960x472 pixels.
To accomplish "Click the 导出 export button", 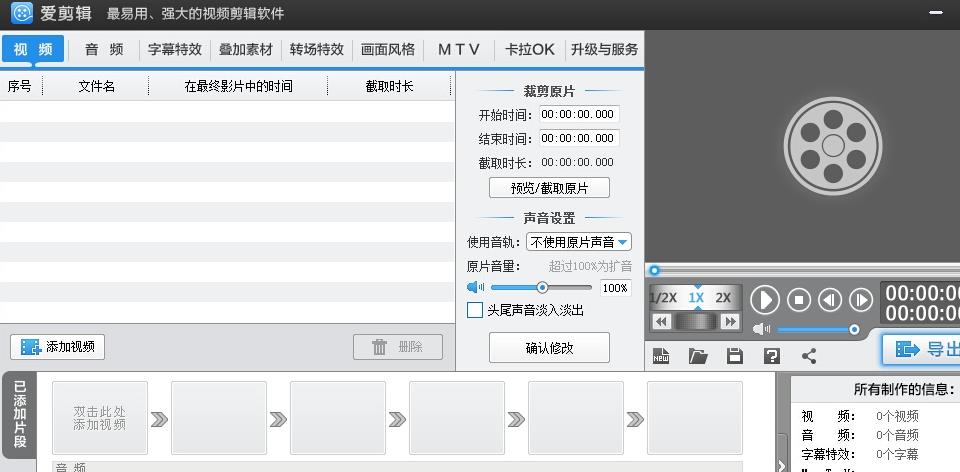I will pyautogui.click(x=921, y=349).
